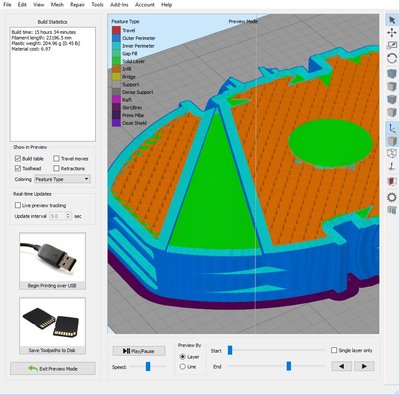
Task: Switch to front view cube icon
Action: [392, 99]
